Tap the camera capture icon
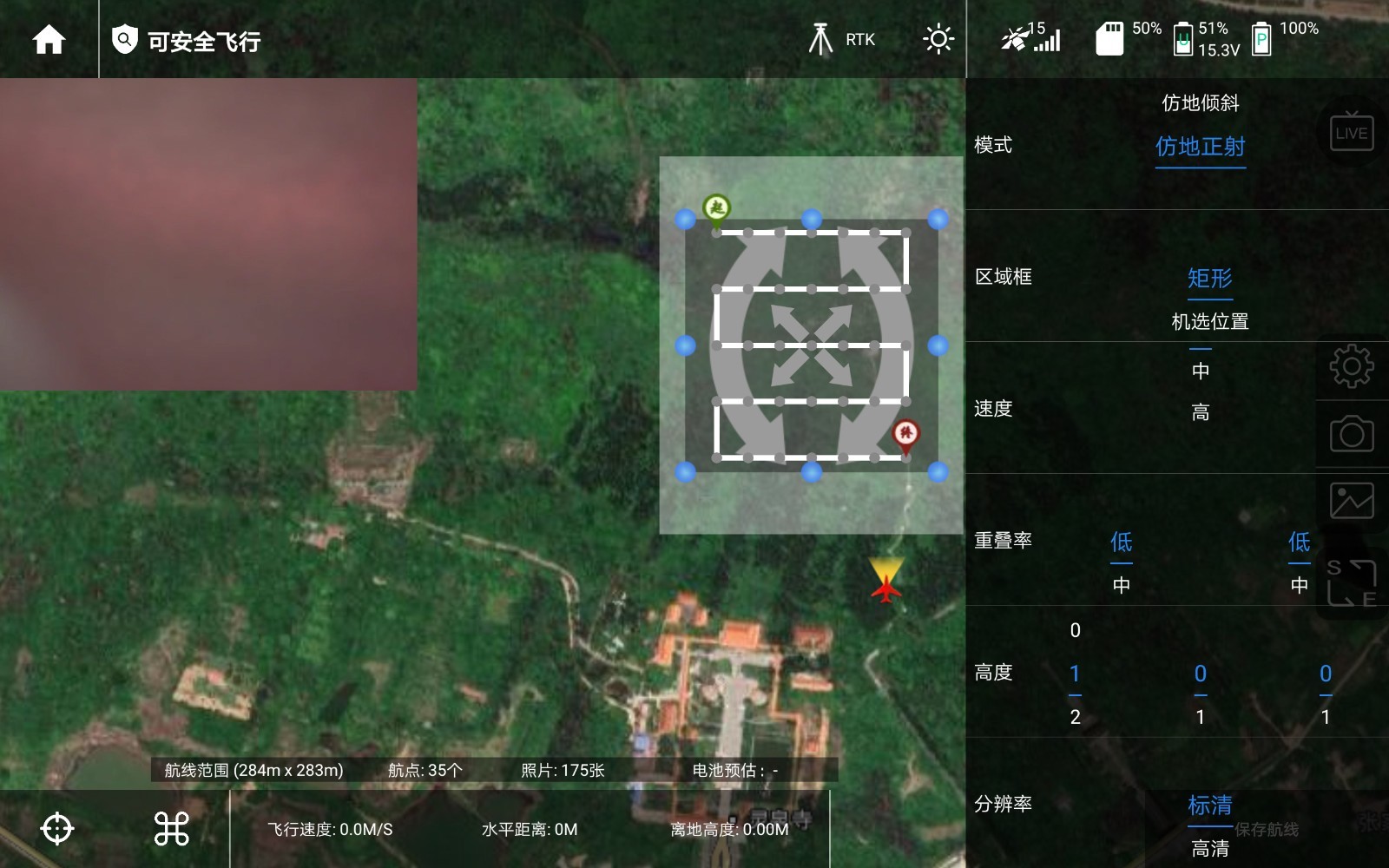Screen dimensions: 1389x868 (x=1351, y=433)
